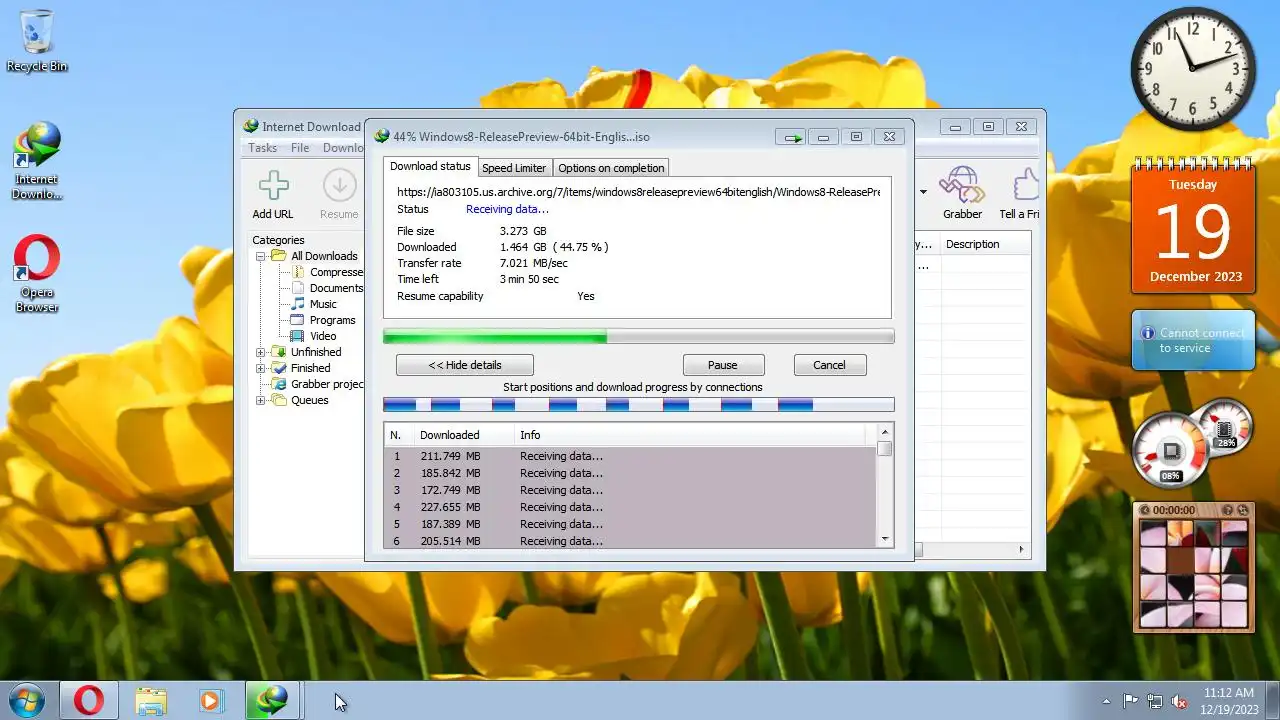This screenshot has width=1280, height=720.
Task: Select connection row 3 with 172.749 MB
Action: [630, 490]
